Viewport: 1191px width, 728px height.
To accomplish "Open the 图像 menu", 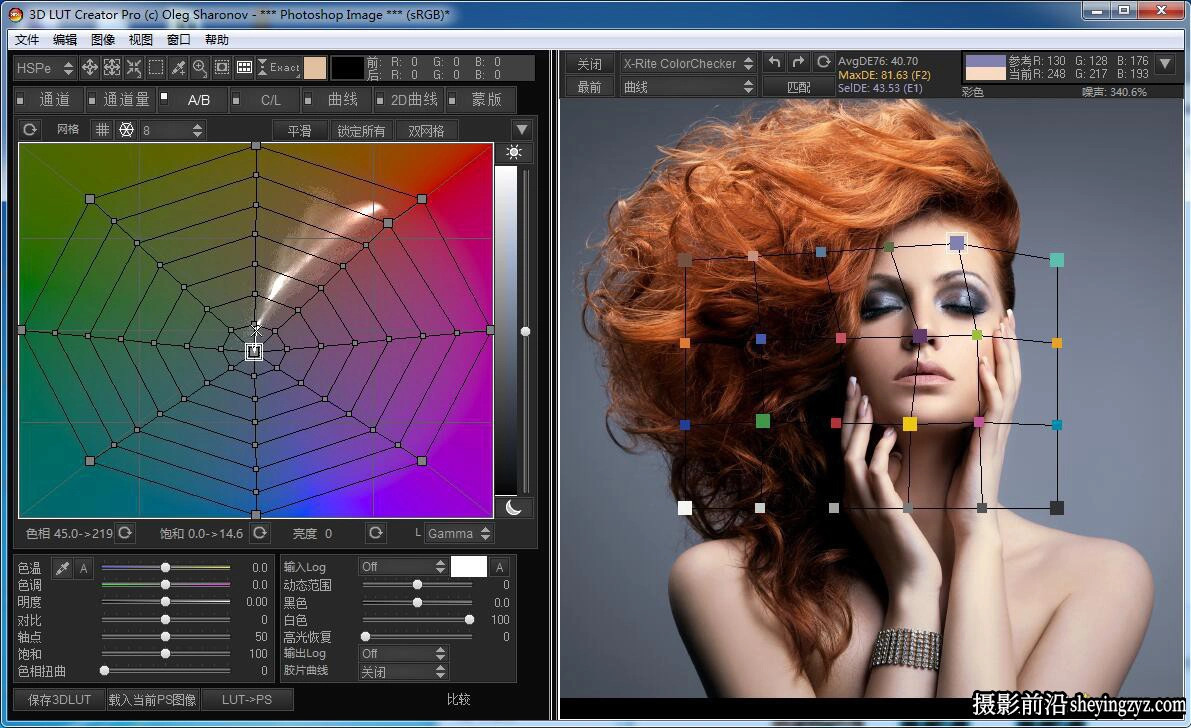I will click(103, 40).
